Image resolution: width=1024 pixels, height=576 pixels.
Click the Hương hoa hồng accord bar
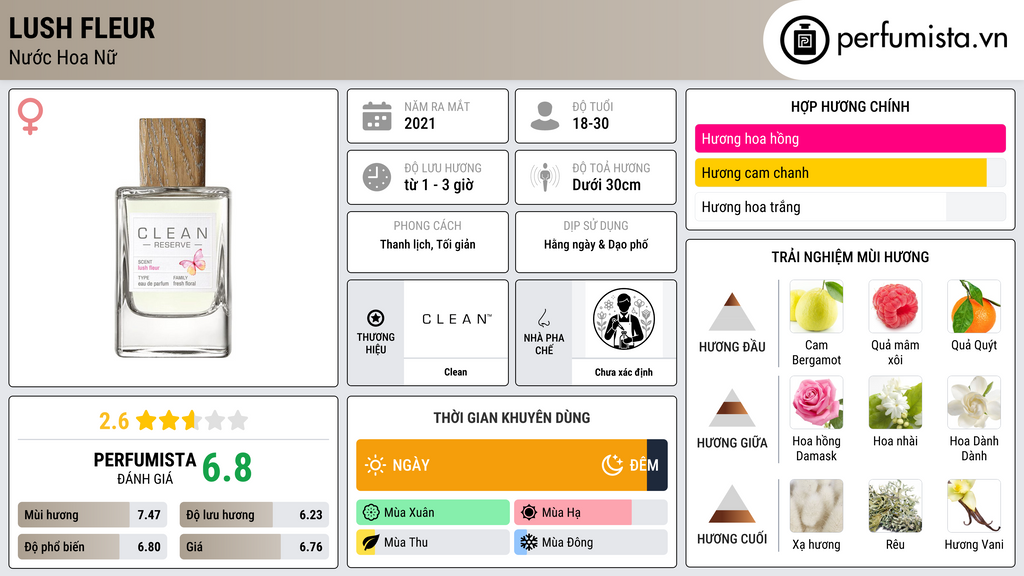tap(850, 138)
